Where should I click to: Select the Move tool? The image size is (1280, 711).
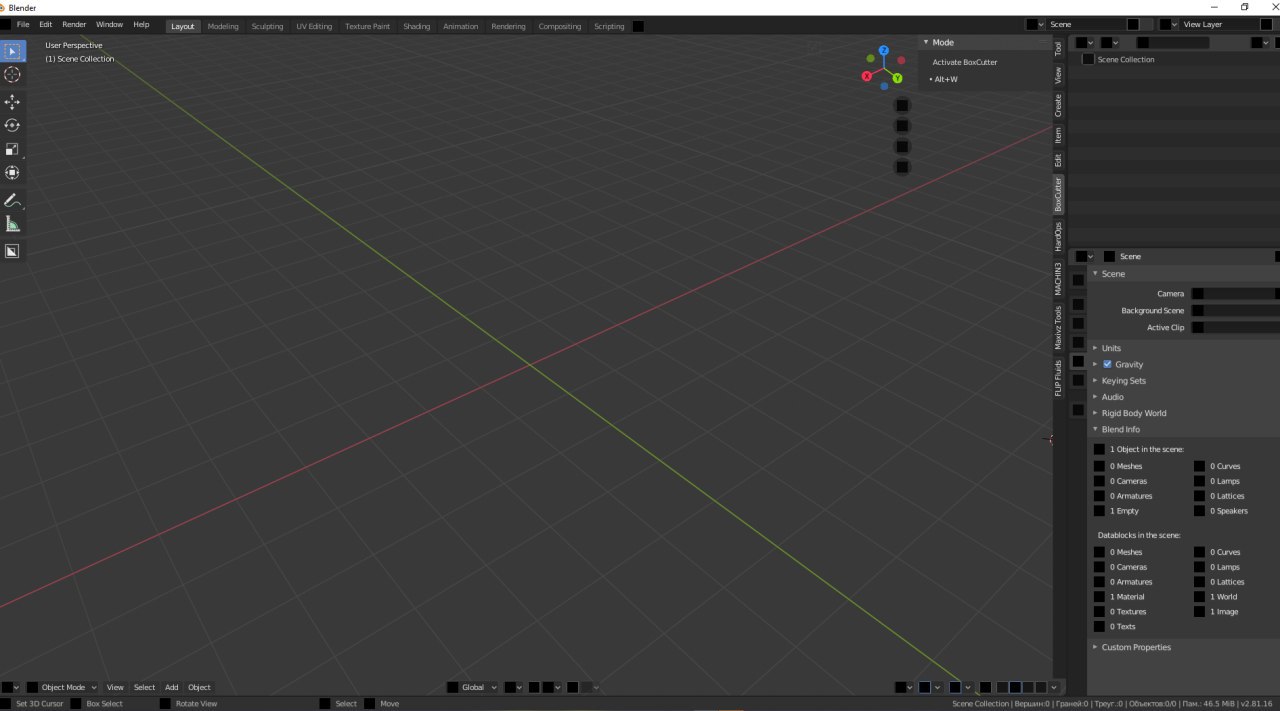(x=13, y=102)
